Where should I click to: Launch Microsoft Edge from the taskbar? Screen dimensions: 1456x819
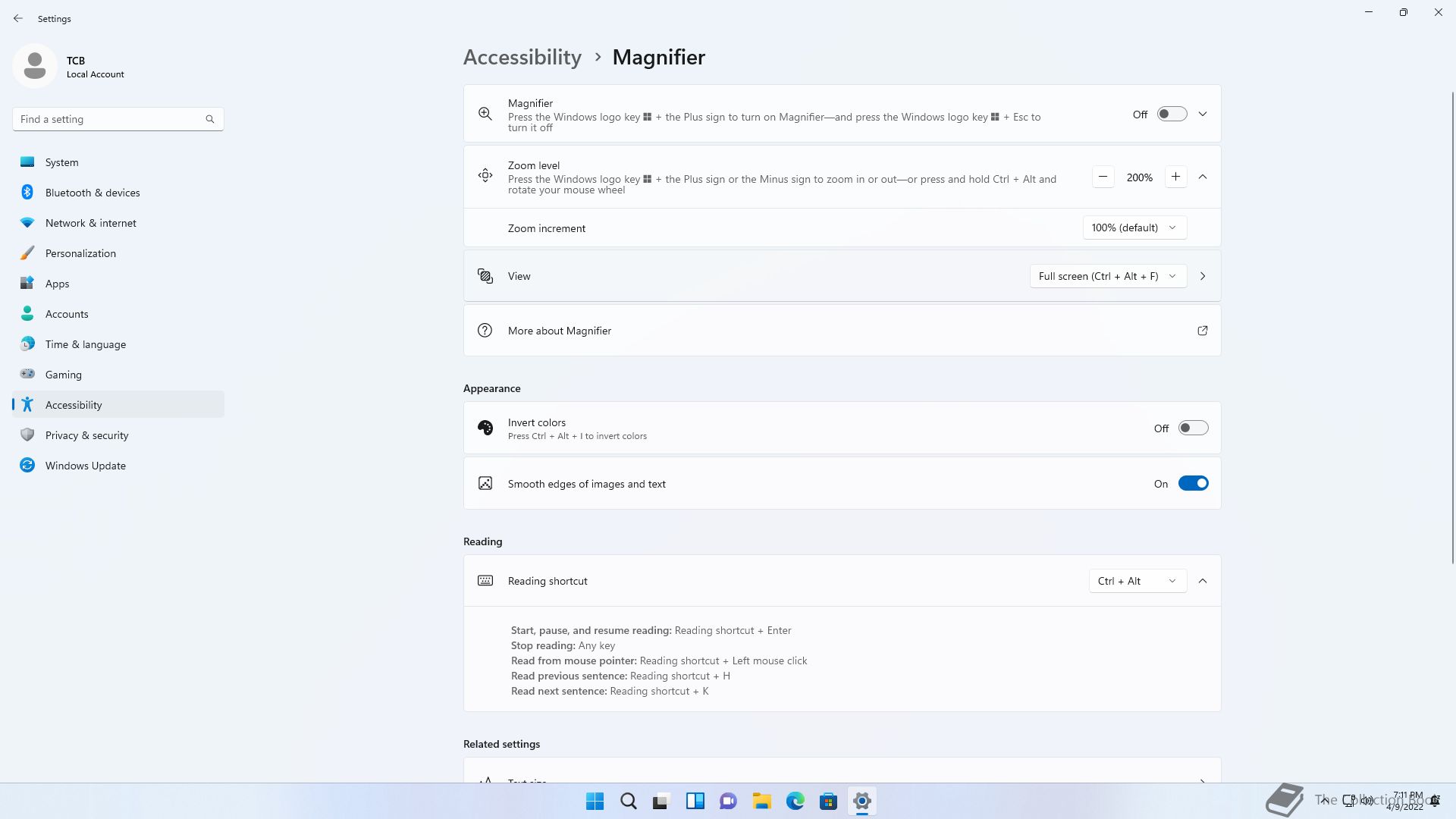795,801
